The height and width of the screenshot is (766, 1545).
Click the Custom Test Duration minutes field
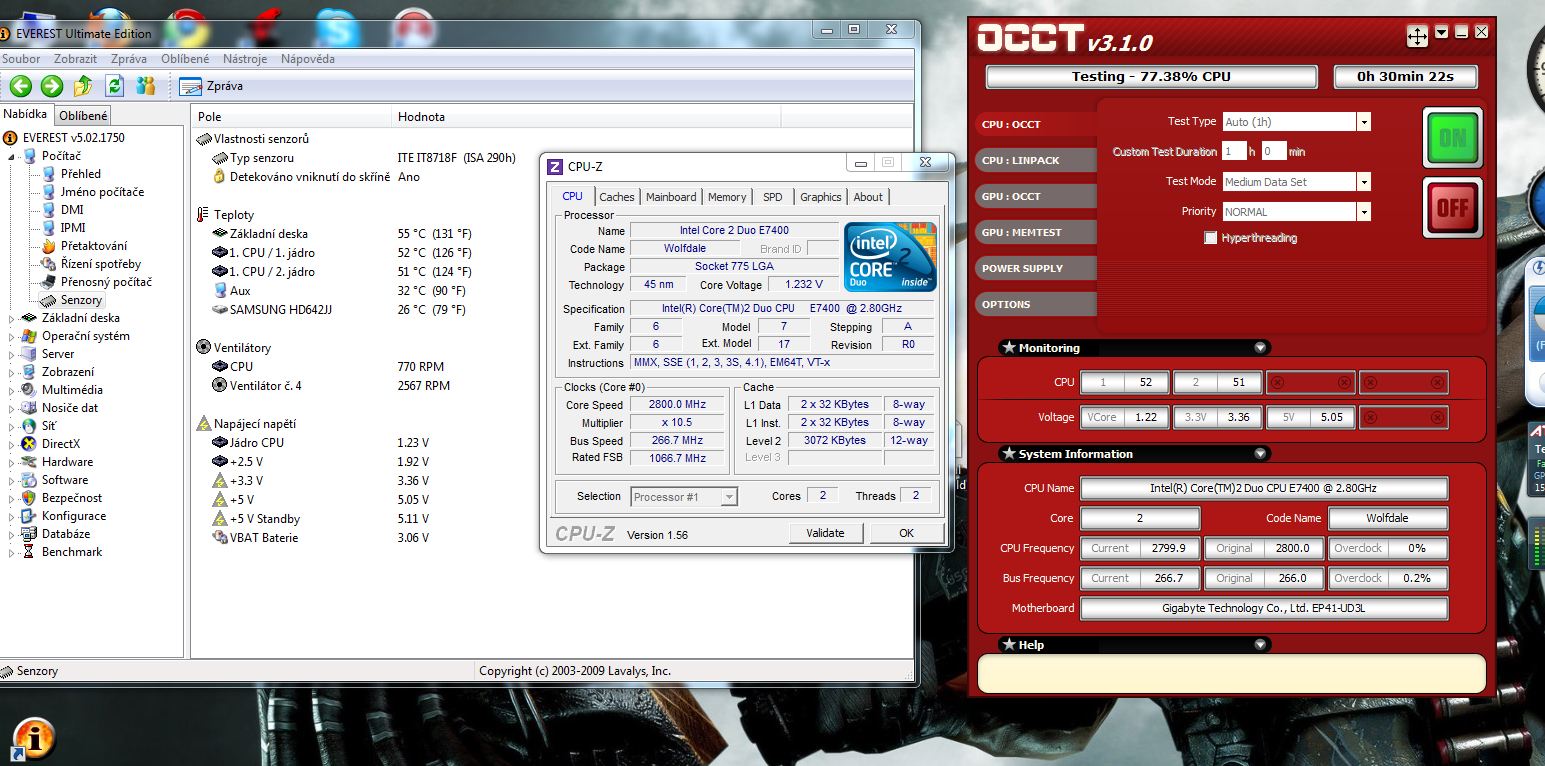pyautogui.click(x=1273, y=152)
